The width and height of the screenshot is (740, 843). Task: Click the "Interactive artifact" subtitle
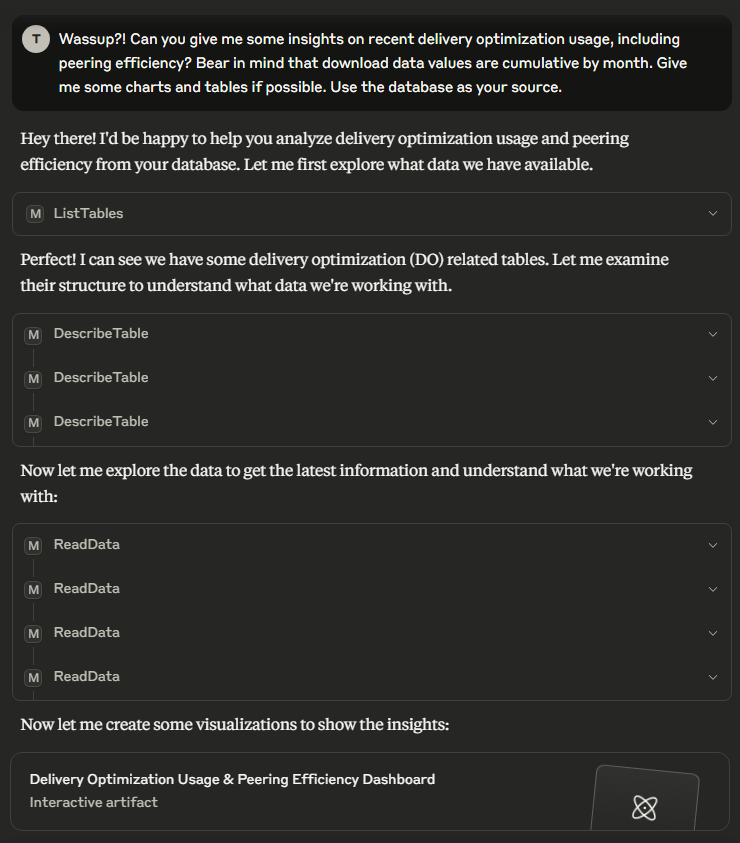(93, 802)
